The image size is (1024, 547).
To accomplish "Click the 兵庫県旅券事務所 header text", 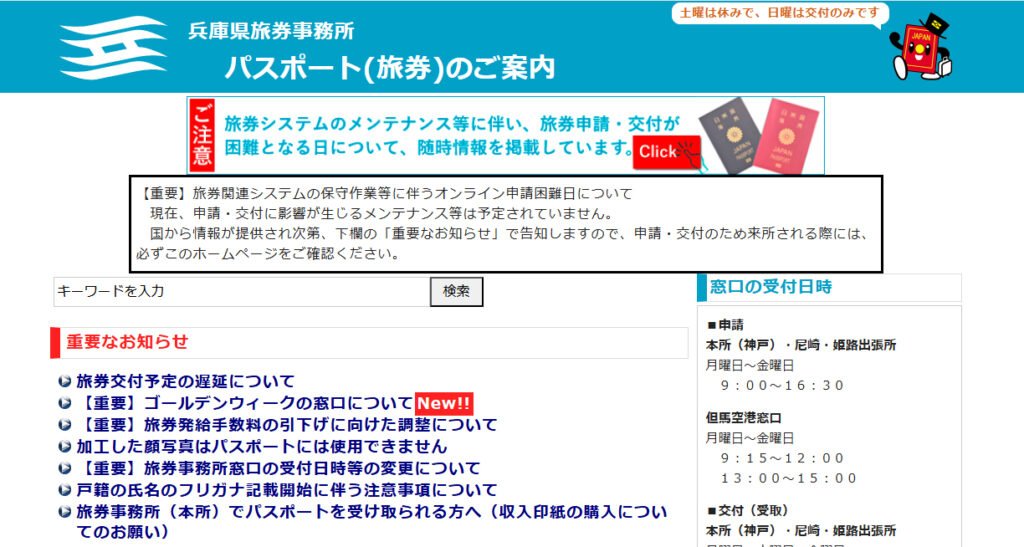I will pos(271,31).
